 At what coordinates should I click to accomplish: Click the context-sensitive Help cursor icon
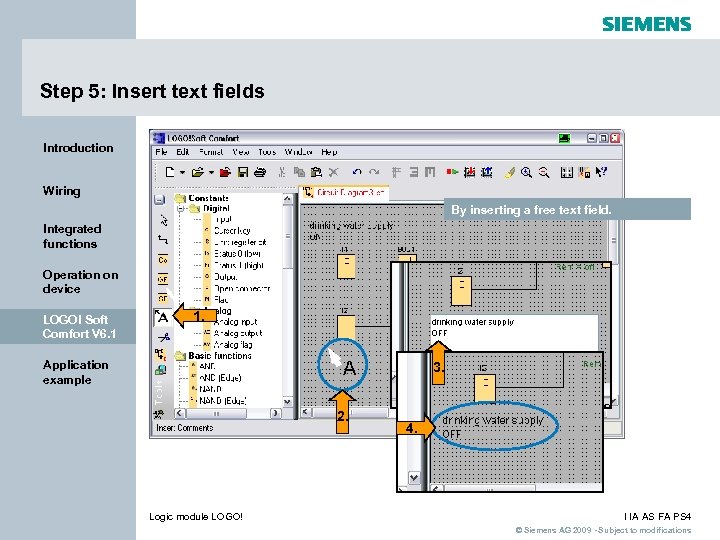point(601,172)
